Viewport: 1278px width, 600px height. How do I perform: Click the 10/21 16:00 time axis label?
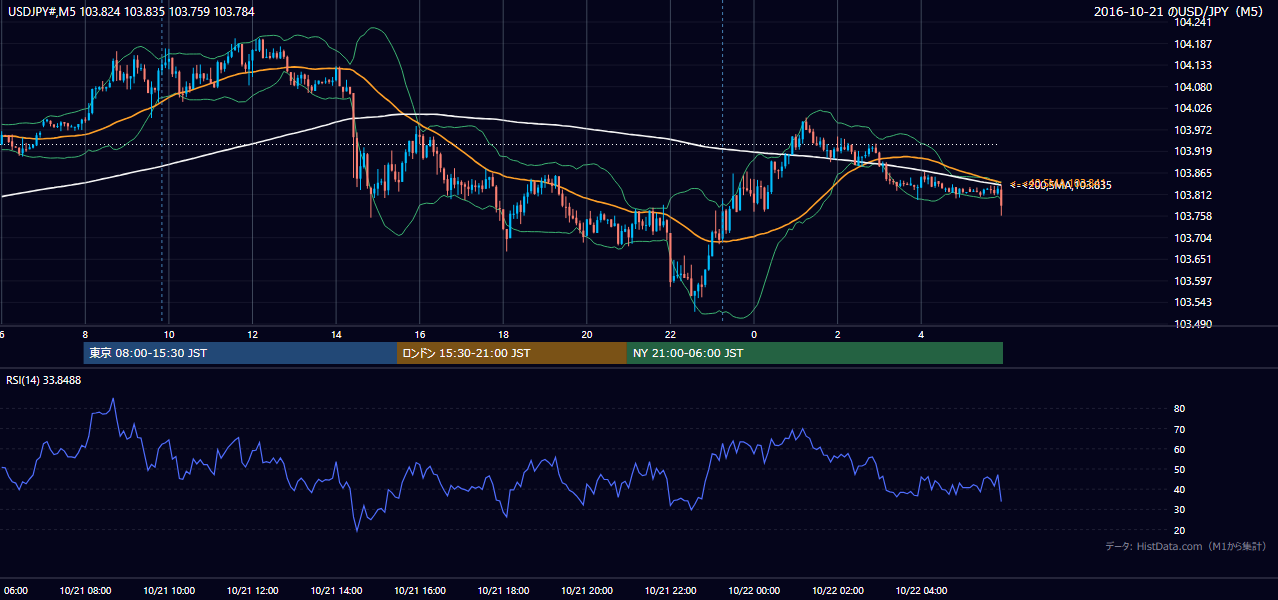[420, 591]
